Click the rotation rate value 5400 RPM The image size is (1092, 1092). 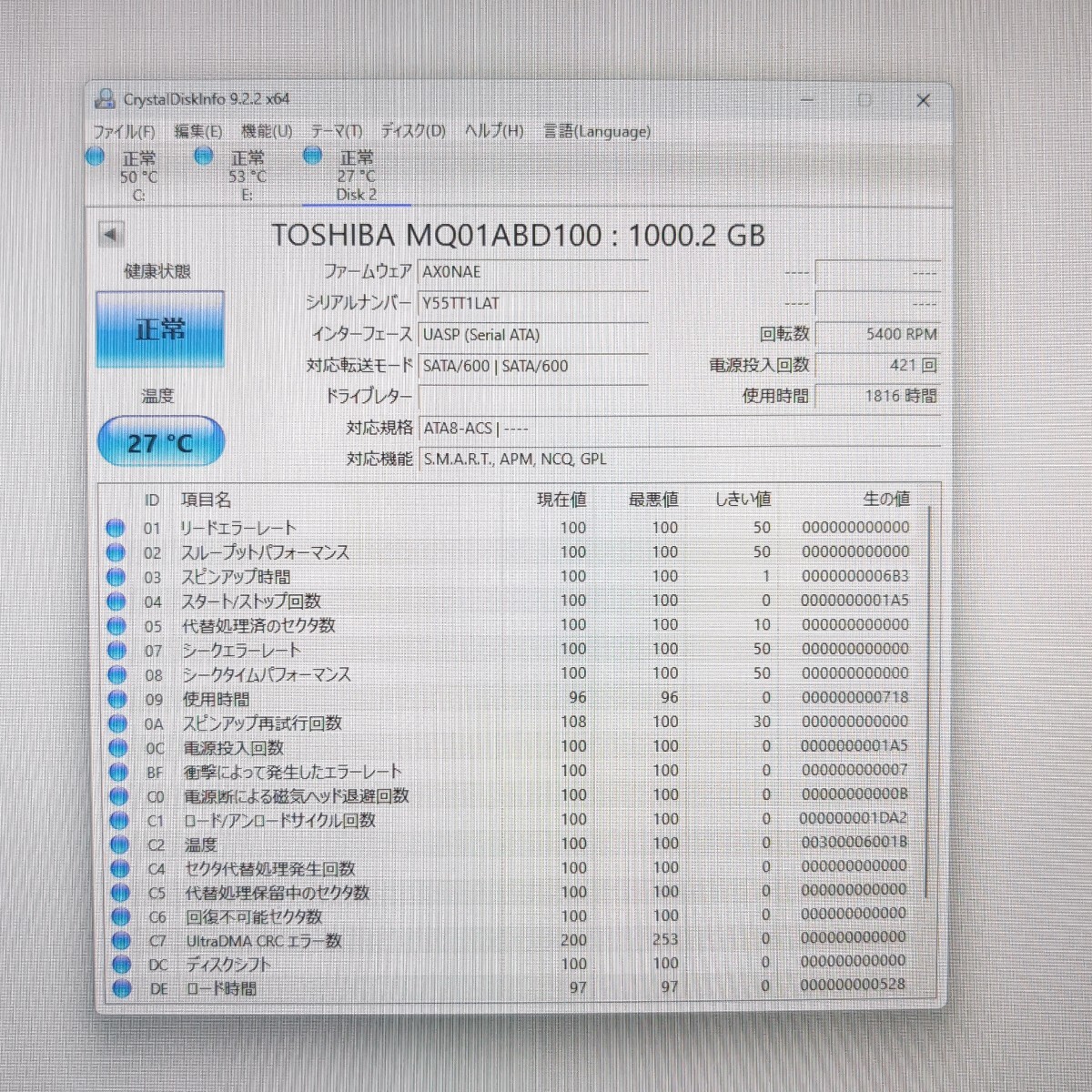click(877, 334)
